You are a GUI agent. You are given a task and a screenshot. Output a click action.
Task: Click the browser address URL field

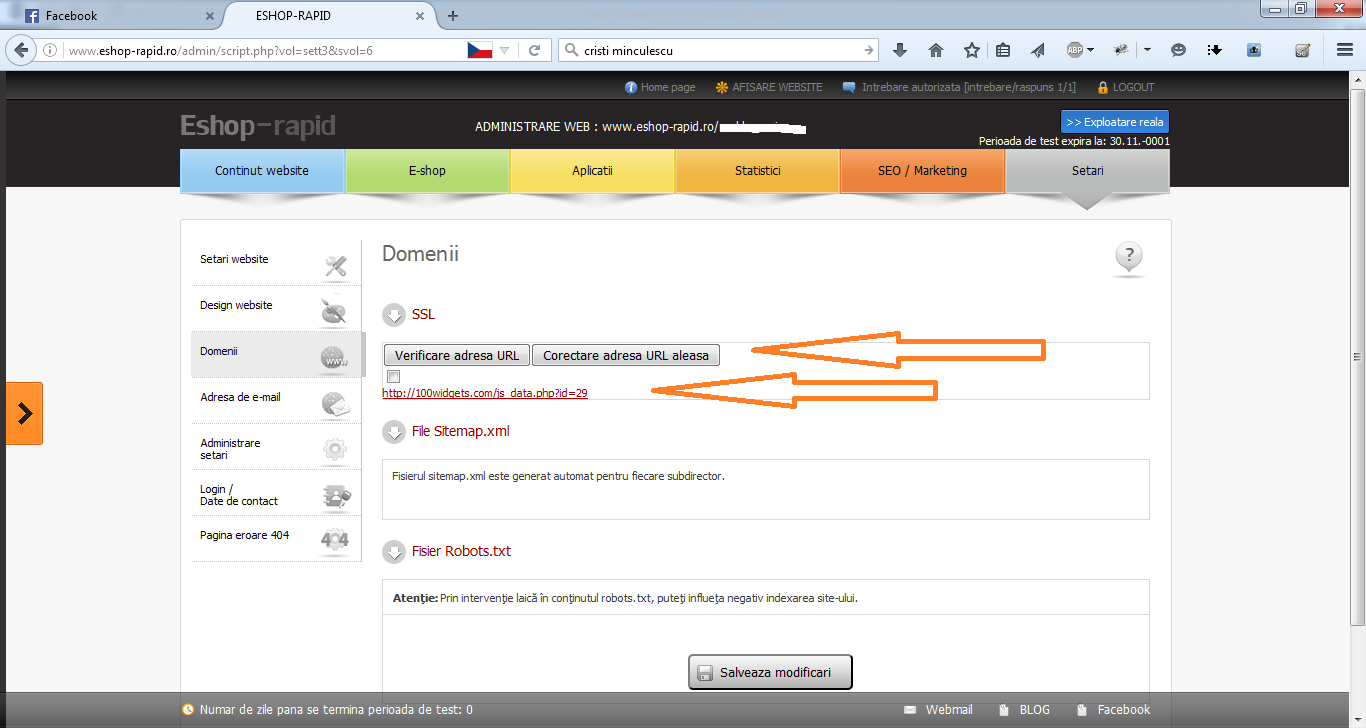pyautogui.click(x=263, y=50)
